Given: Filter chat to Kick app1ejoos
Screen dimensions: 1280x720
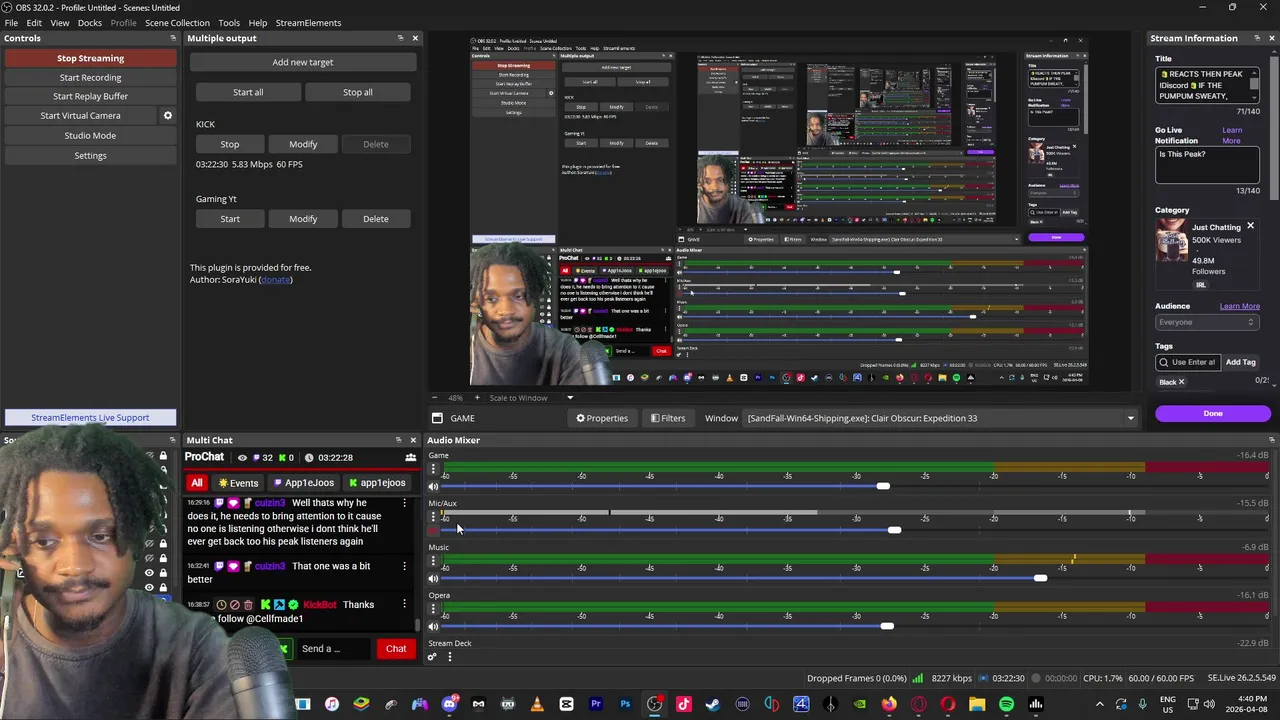Looking at the screenshot, I should 377,483.
